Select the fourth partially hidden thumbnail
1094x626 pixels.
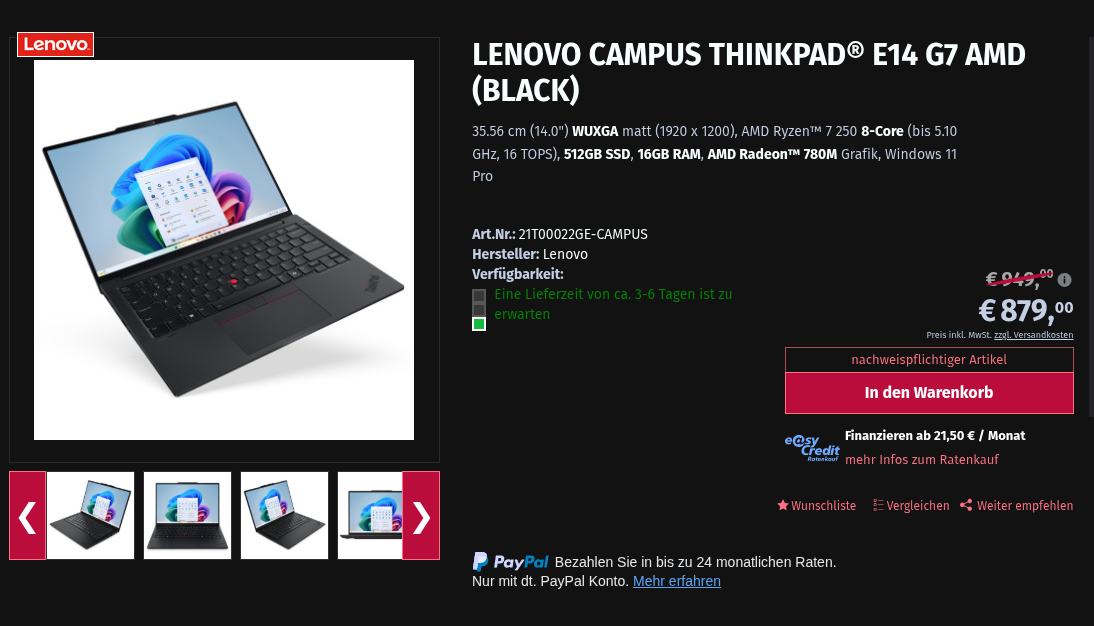pos(370,516)
